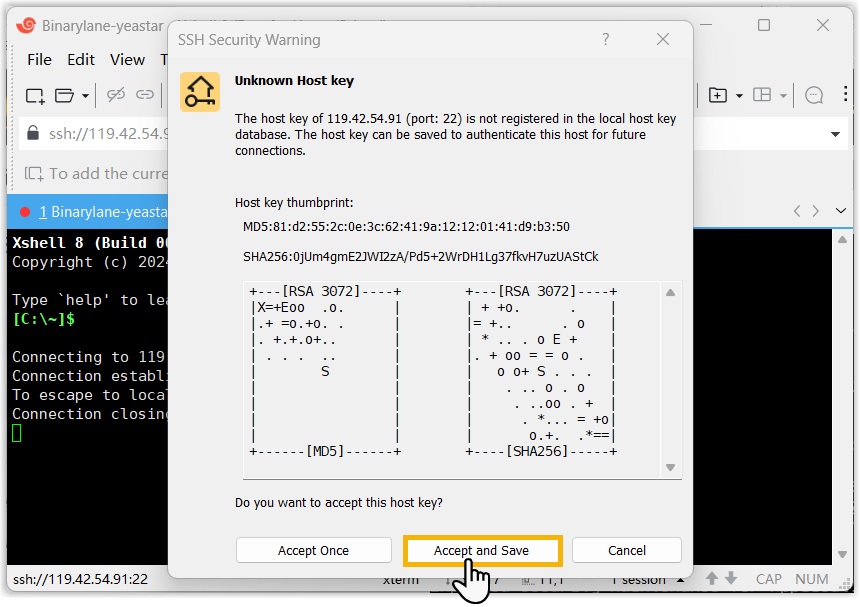Click the Accept Once button
The image size is (860, 607).
coord(313,550)
